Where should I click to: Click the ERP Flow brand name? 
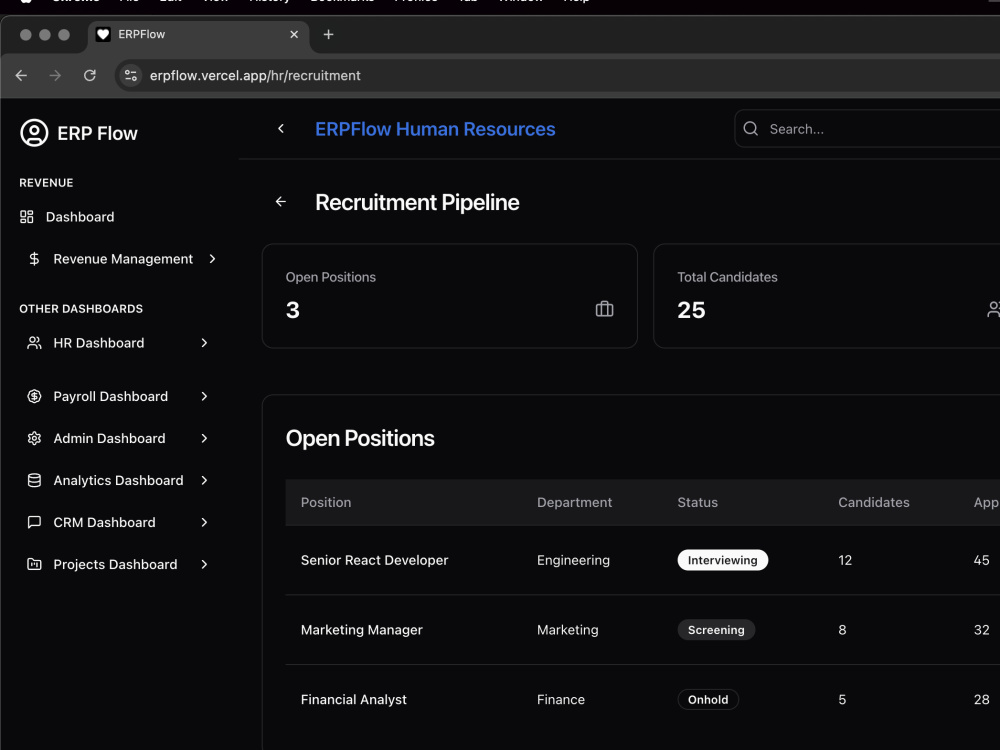tap(98, 133)
